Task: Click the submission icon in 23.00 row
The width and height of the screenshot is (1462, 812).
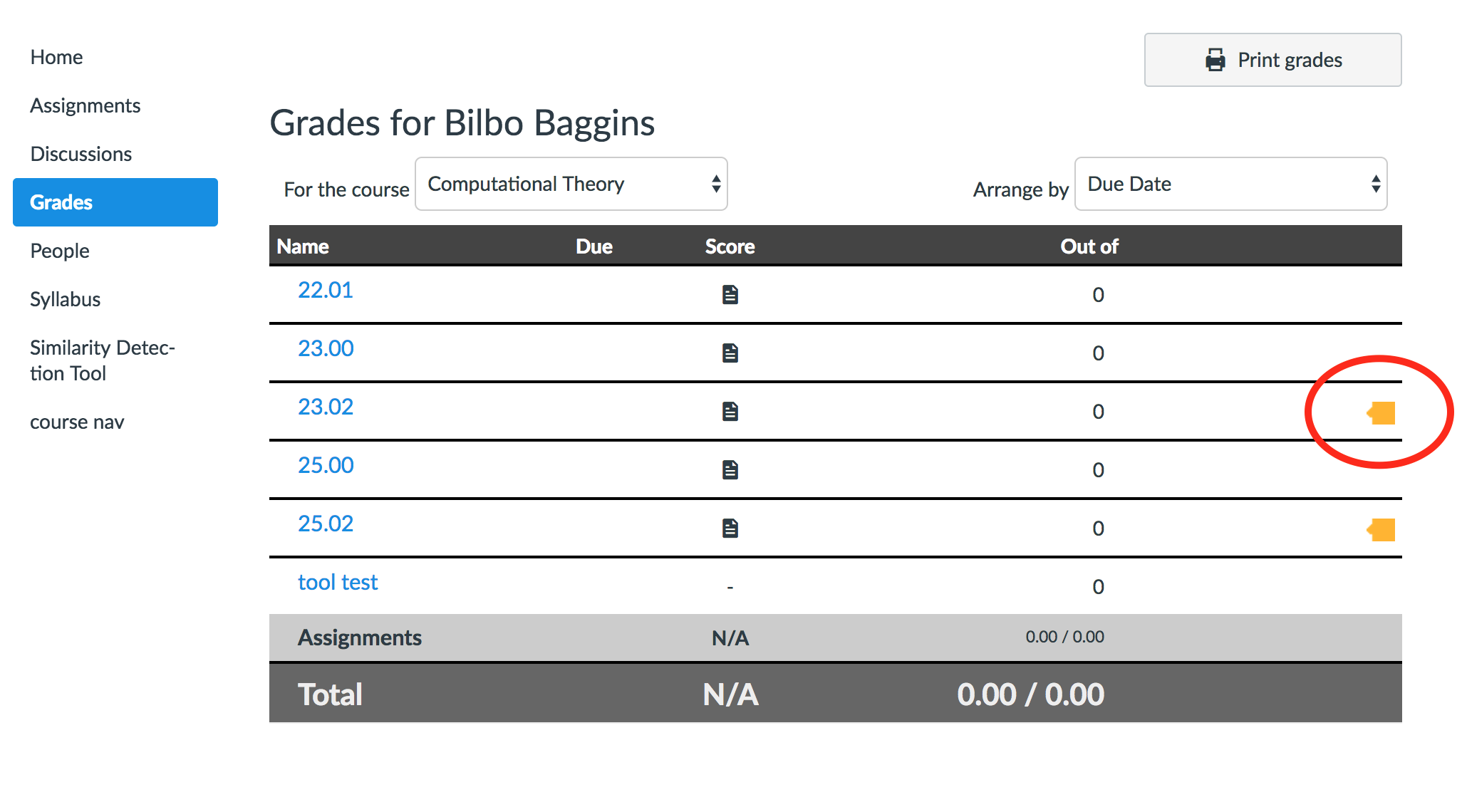Action: pos(730,353)
